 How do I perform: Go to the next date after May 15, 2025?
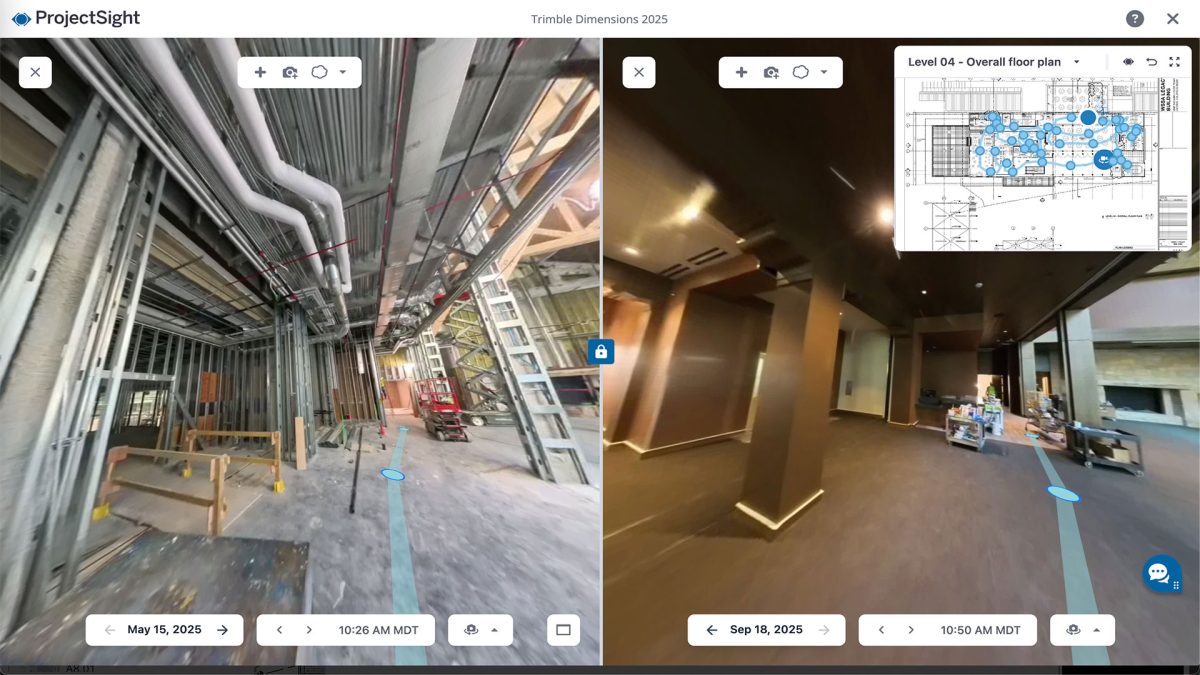pos(221,629)
